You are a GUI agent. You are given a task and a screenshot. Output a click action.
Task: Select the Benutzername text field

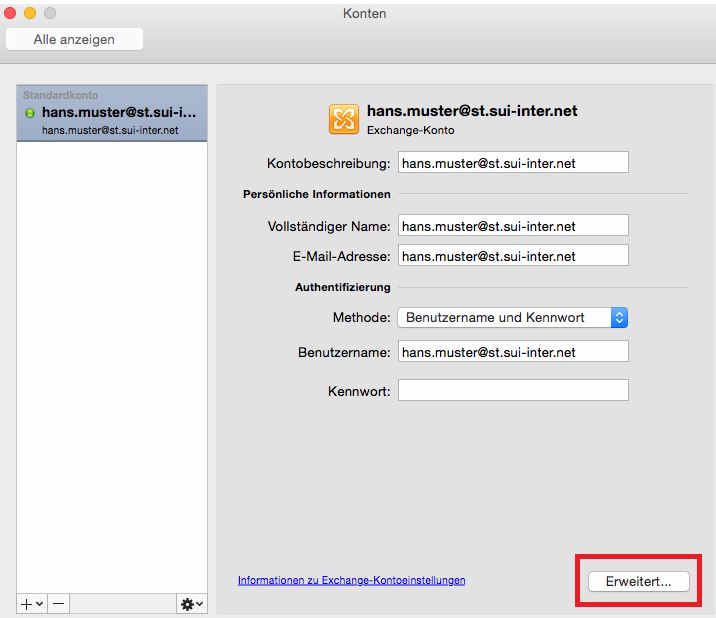pos(512,352)
